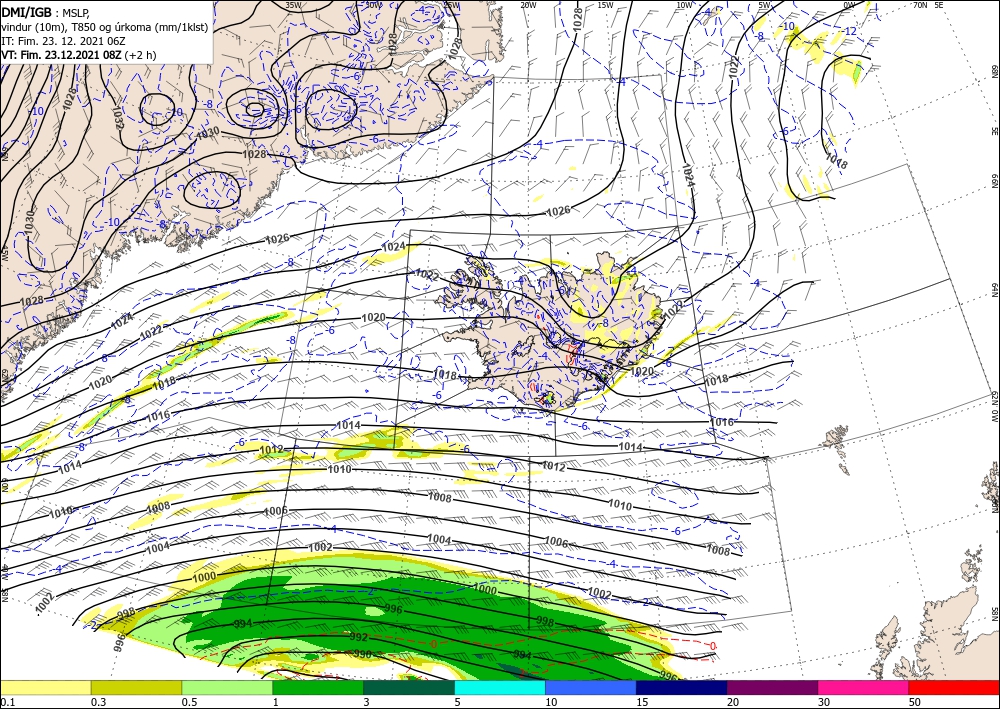Click the "0.5" legend scale value

188,702
